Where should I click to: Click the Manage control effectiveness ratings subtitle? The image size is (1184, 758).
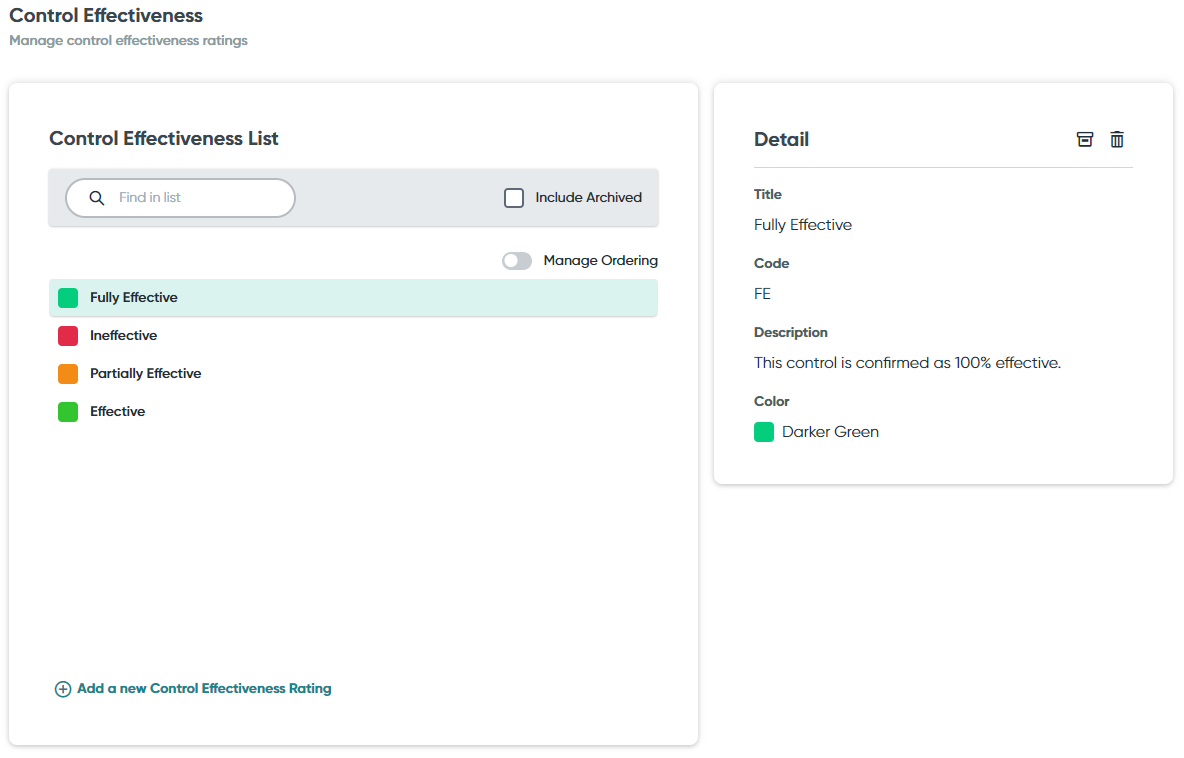[128, 41]
